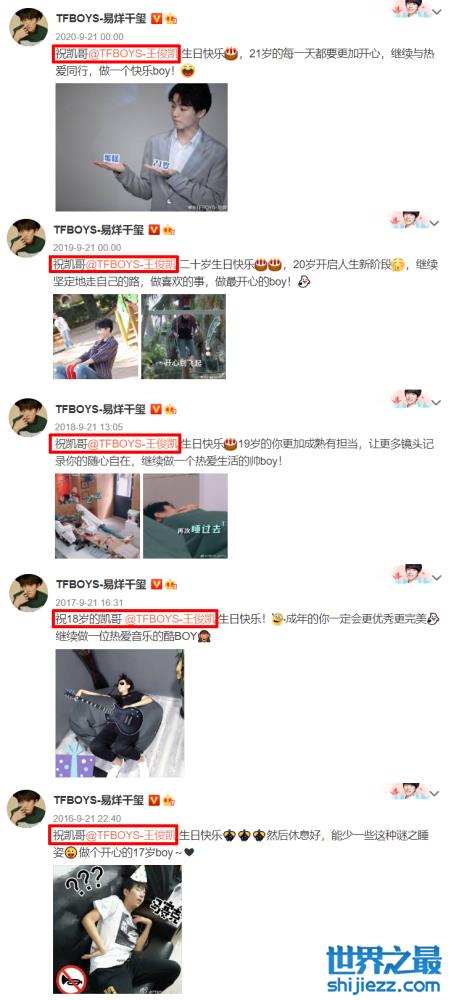451x1000 pixels.
Task: Click the orange verified V badge on the first post
Action: pos(157,19)
